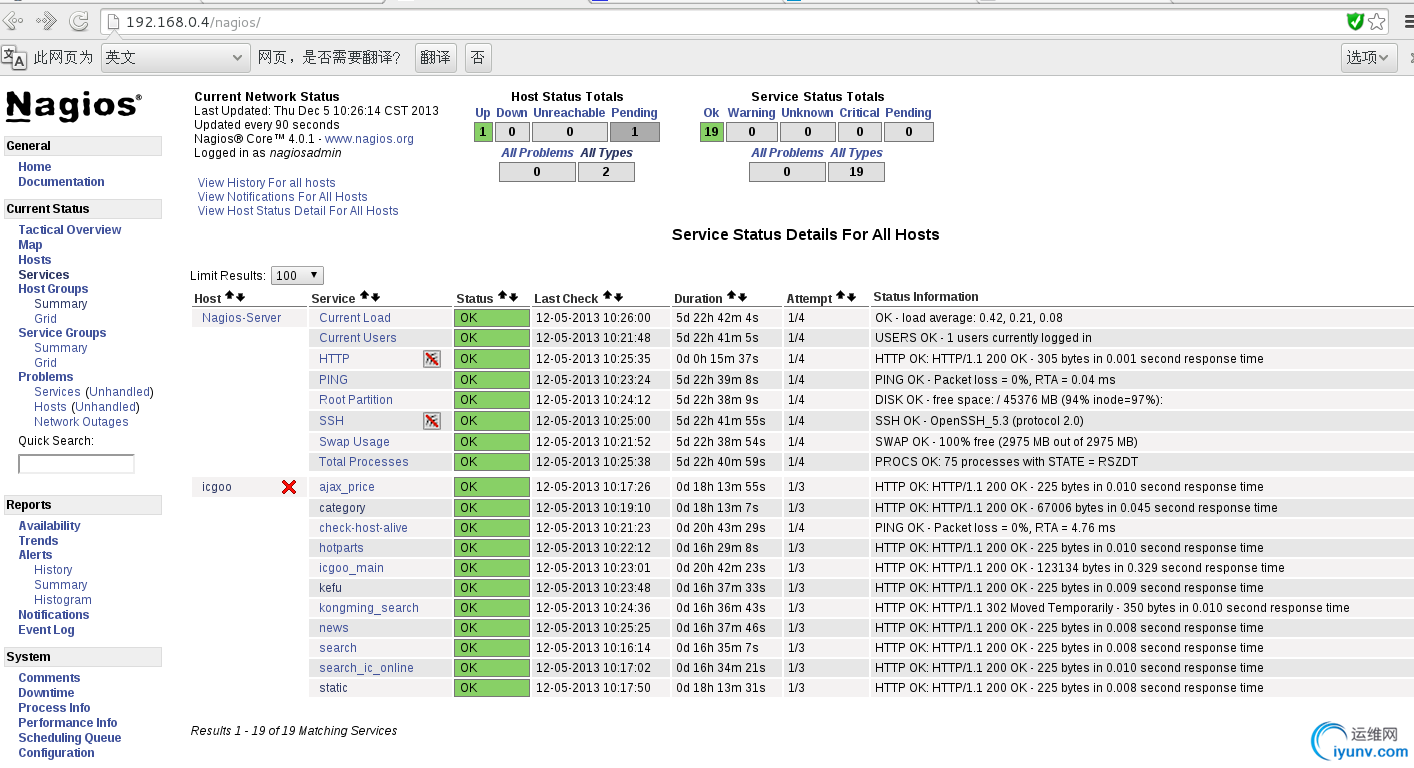The image size is (1414, 768).
Task: Click the 翻译 translate button
Action: pyautogui.click(x=435, y=58)
